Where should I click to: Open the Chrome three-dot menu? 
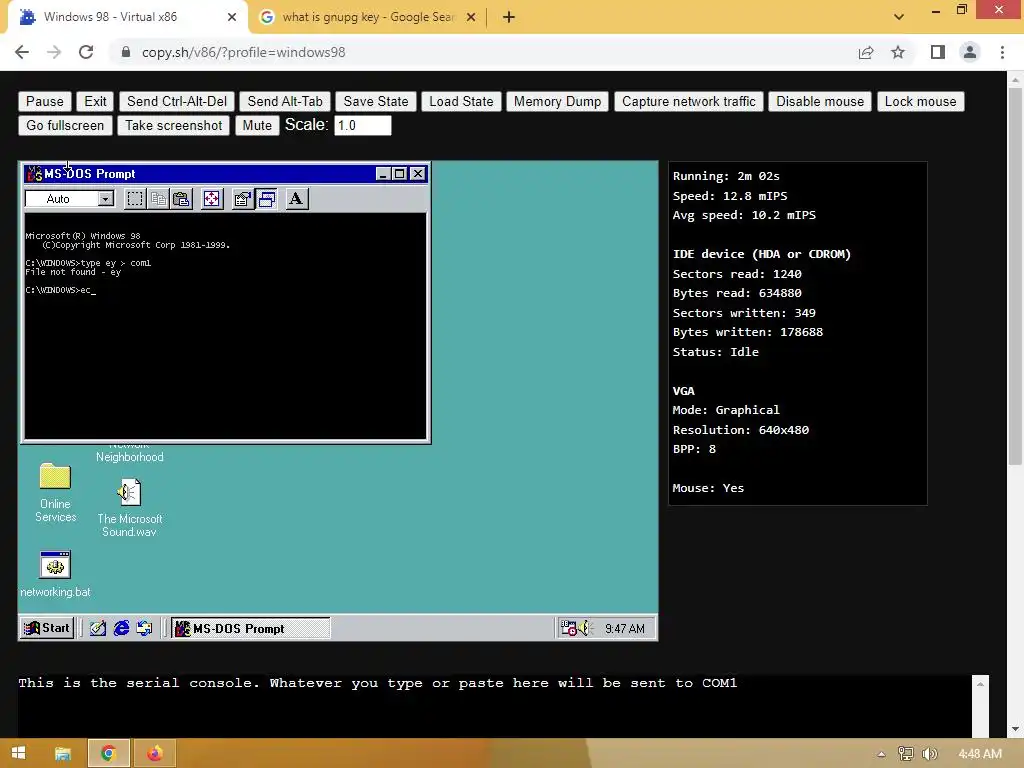pos(1002,52)
